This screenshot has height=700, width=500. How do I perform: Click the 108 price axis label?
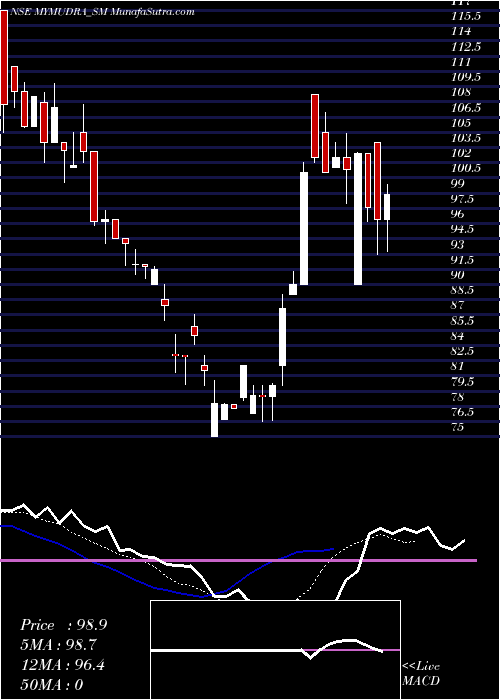[461, 92]
